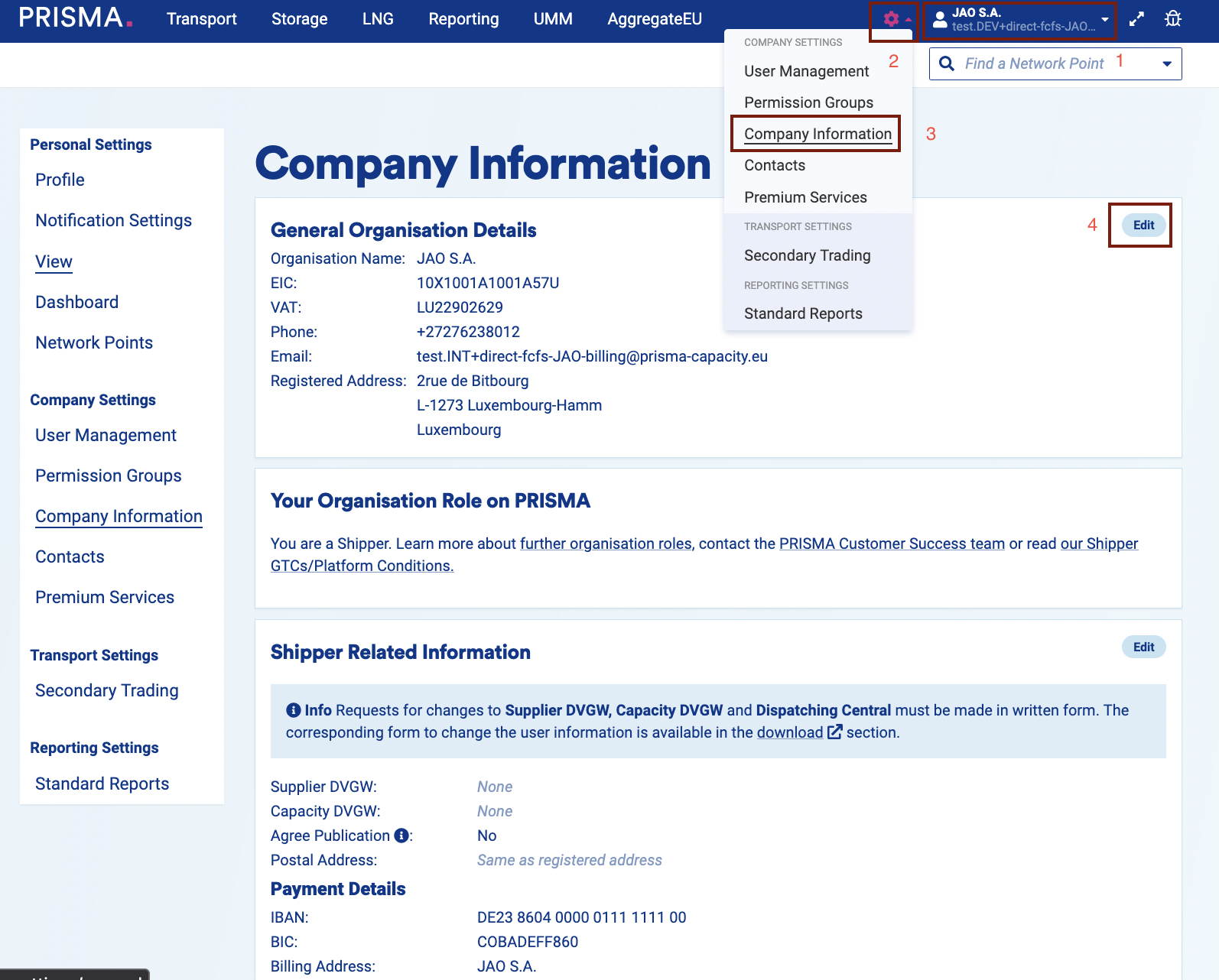
Task: Open the Transport menu
Action: pos(202,19)
